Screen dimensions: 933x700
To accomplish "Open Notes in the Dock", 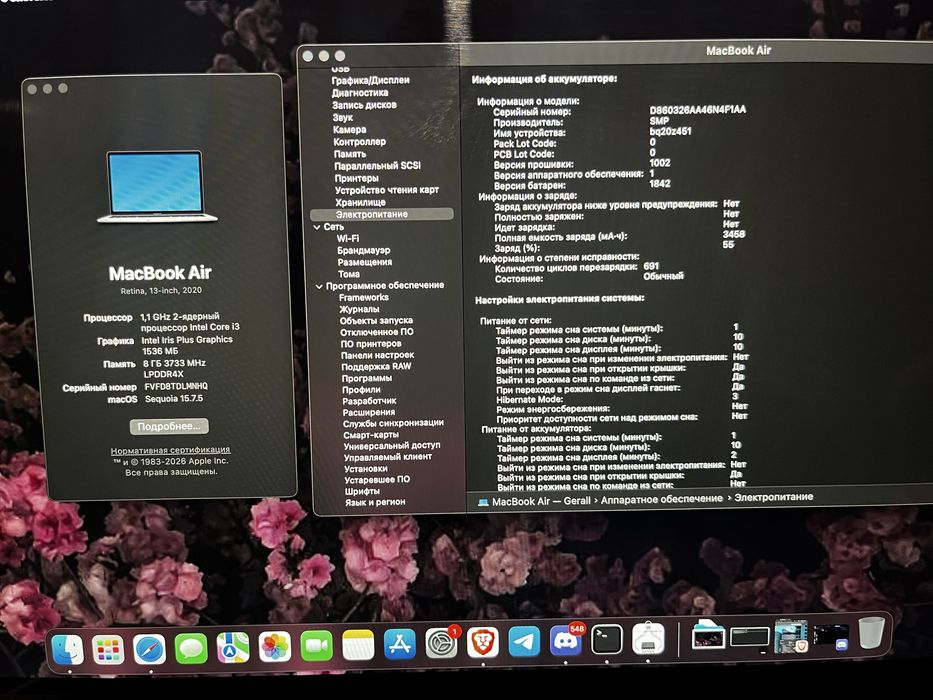I will tap(358, 645).
